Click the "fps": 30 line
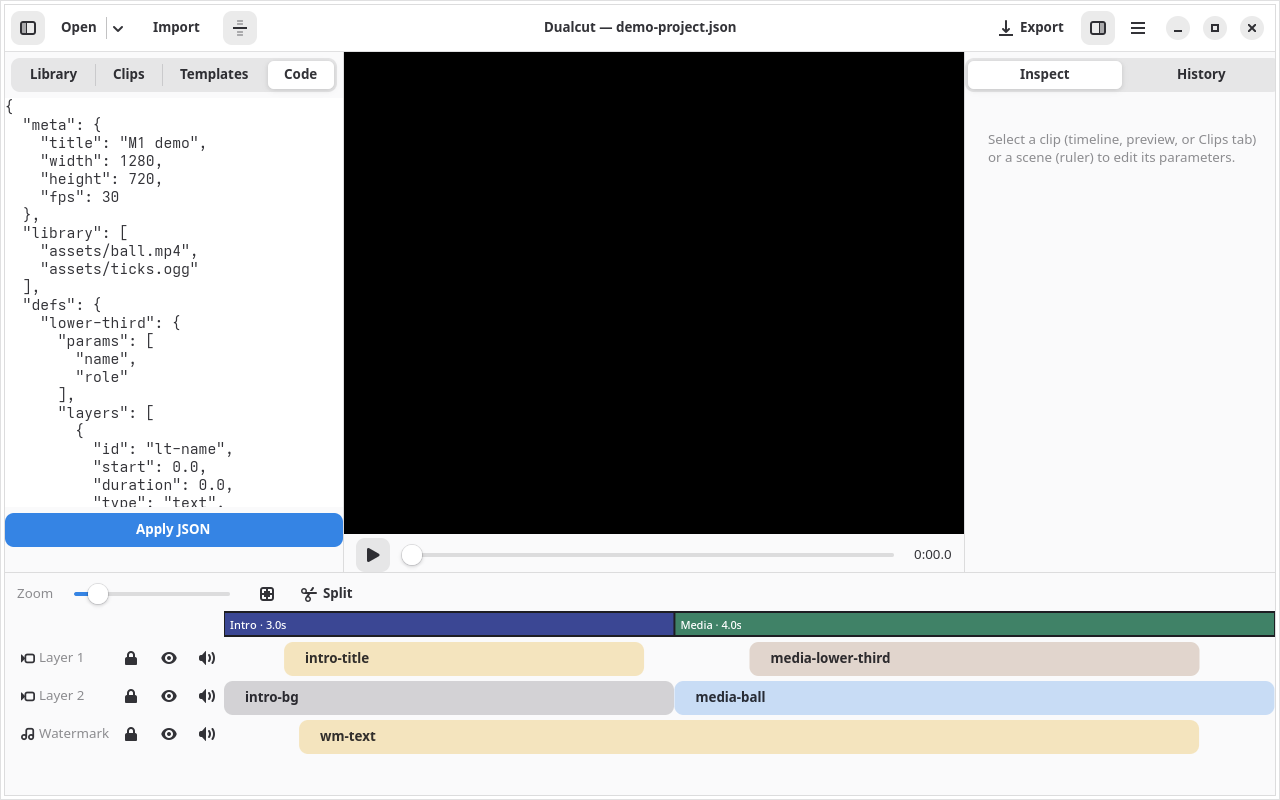The height and width of the screenshot is (800, 1280). pos(80,197)
